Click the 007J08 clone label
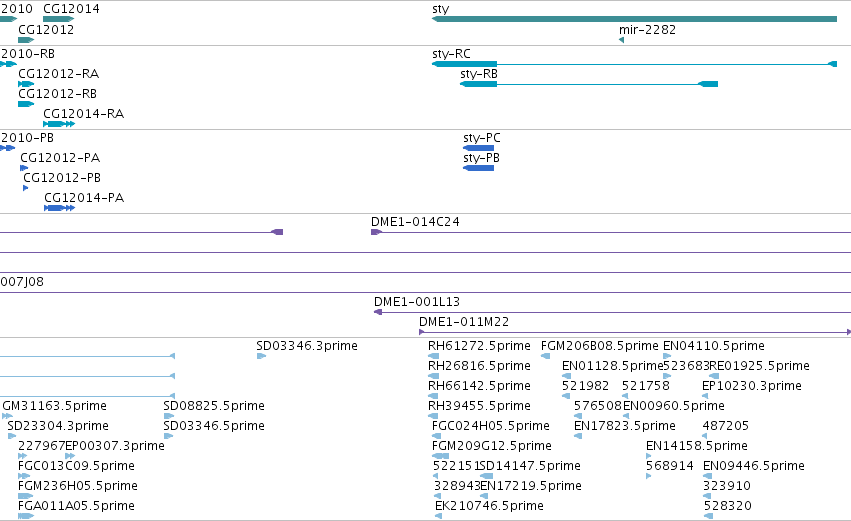851x521 pixels. (22, 282)
